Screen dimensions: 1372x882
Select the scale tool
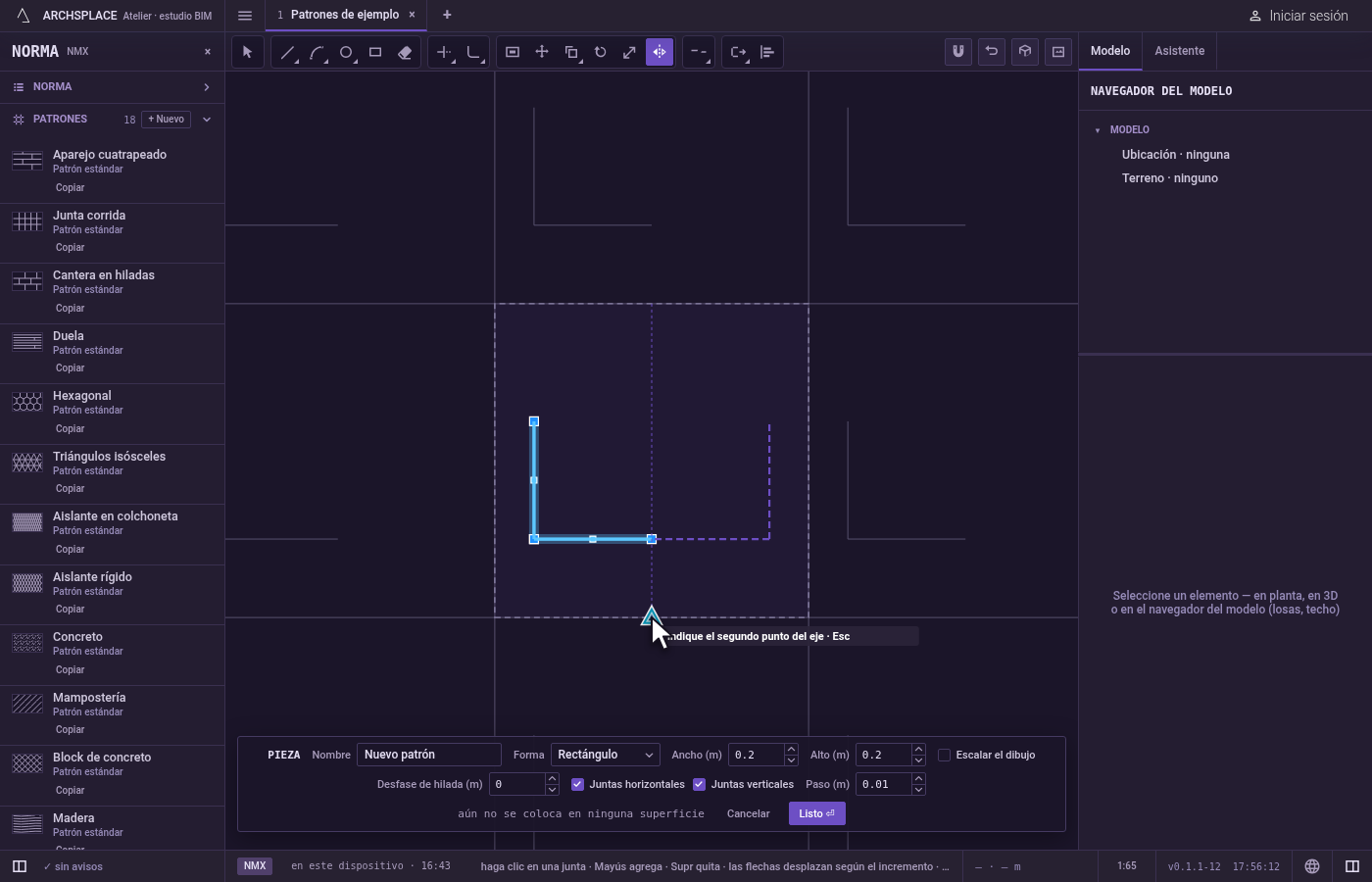(630, 52)
